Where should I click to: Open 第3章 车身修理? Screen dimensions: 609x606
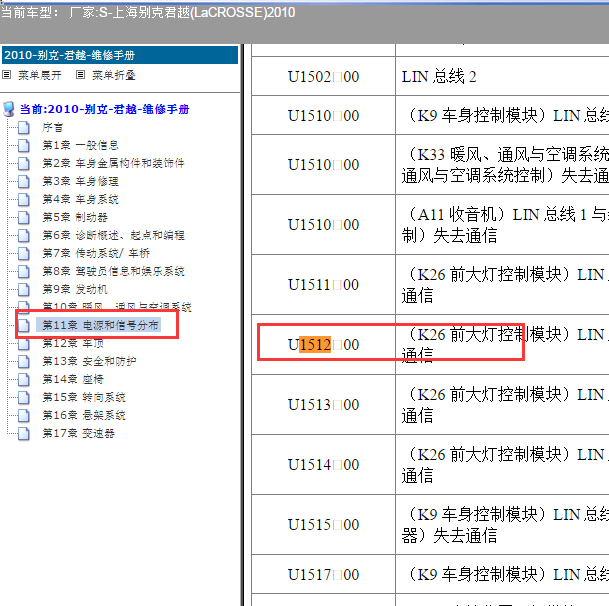[x=80, y=181]
